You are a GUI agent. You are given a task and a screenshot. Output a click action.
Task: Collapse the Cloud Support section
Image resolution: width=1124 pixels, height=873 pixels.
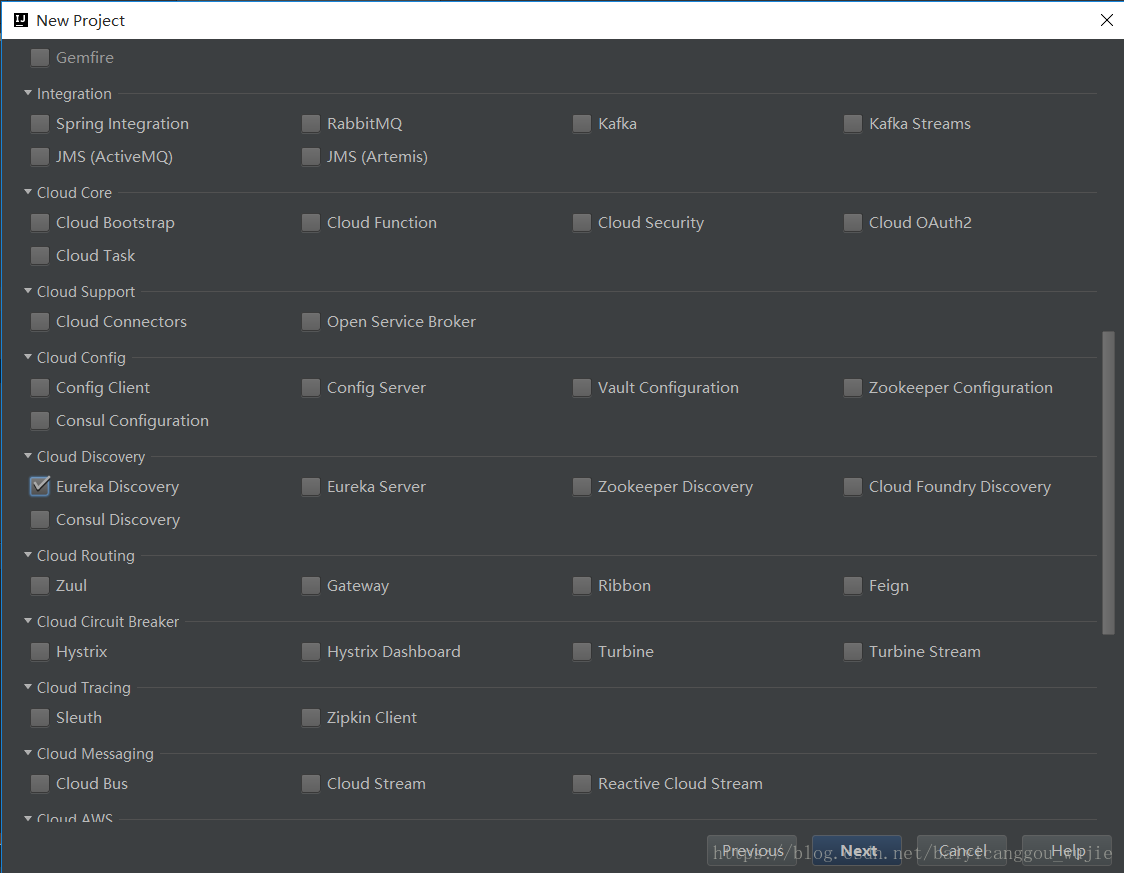(28, 291)
